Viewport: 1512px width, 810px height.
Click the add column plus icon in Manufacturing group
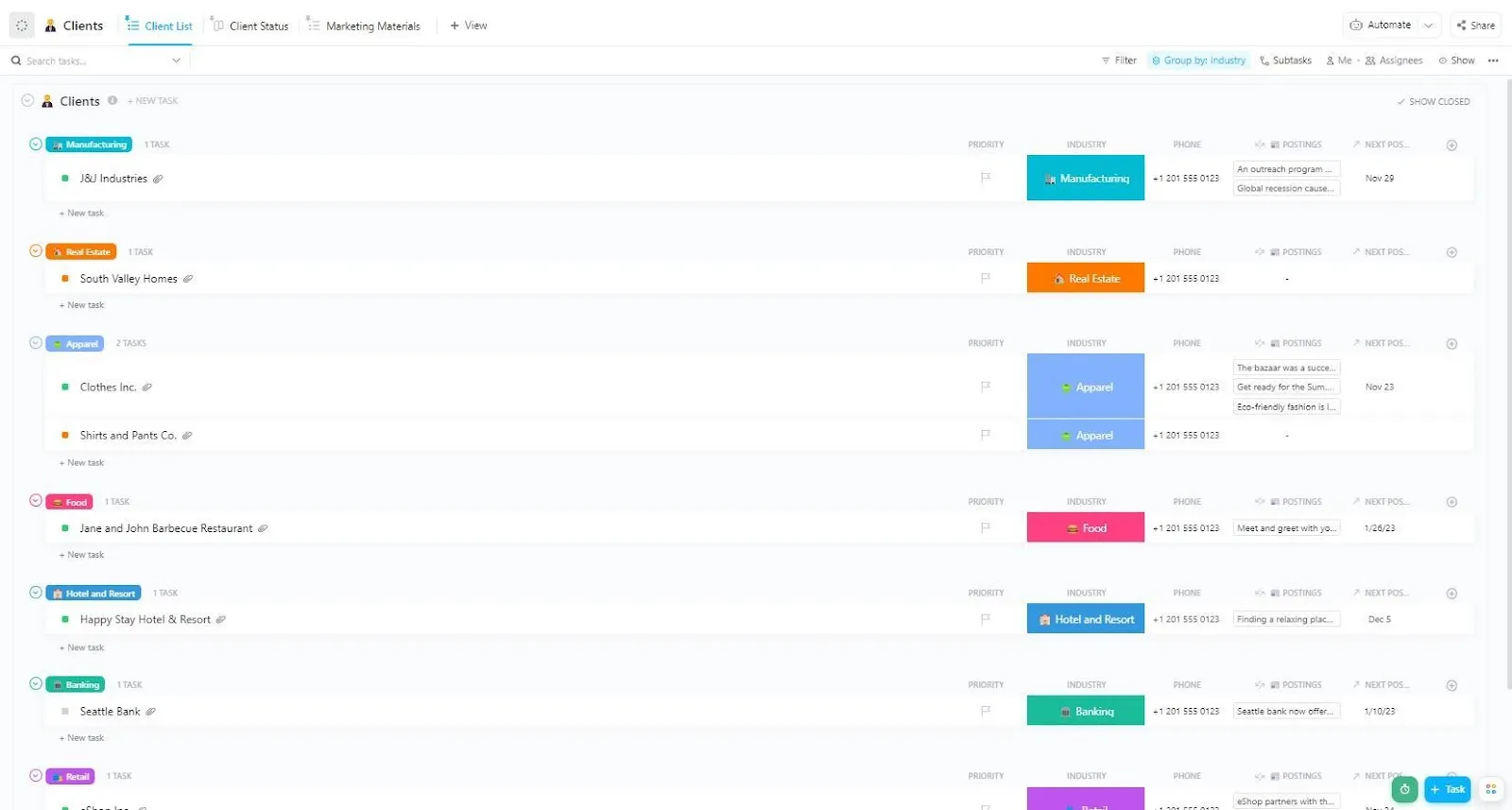[x=1452, y=145]
